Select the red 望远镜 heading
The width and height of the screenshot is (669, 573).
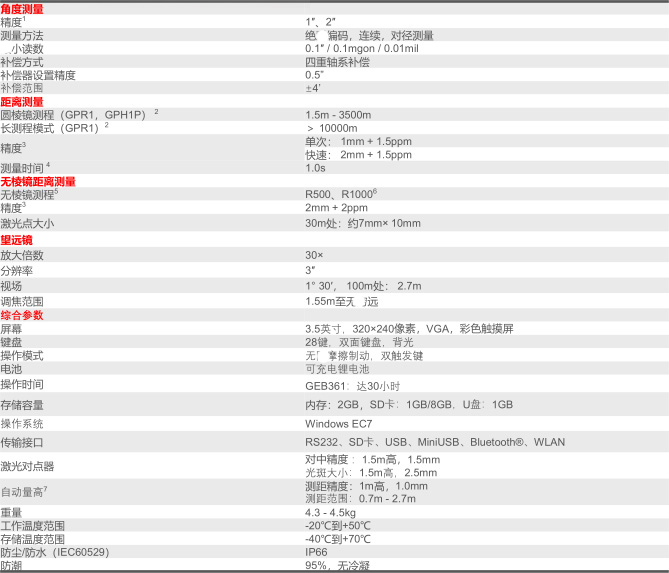(x=17, y=240)
